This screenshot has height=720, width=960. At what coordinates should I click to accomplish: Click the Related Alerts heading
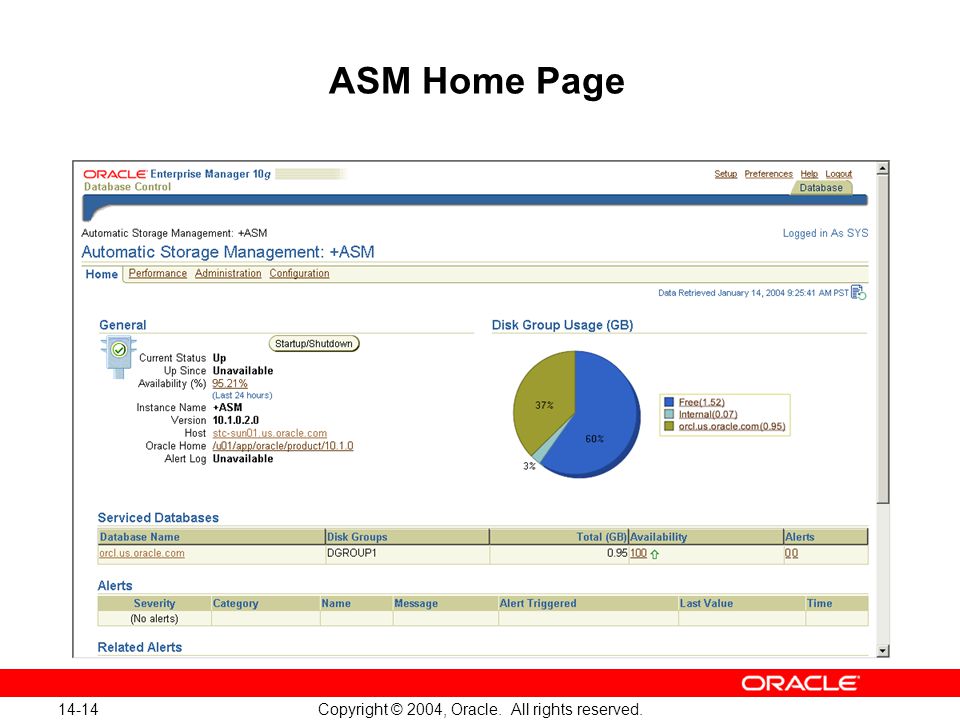(x=140, y=648)
